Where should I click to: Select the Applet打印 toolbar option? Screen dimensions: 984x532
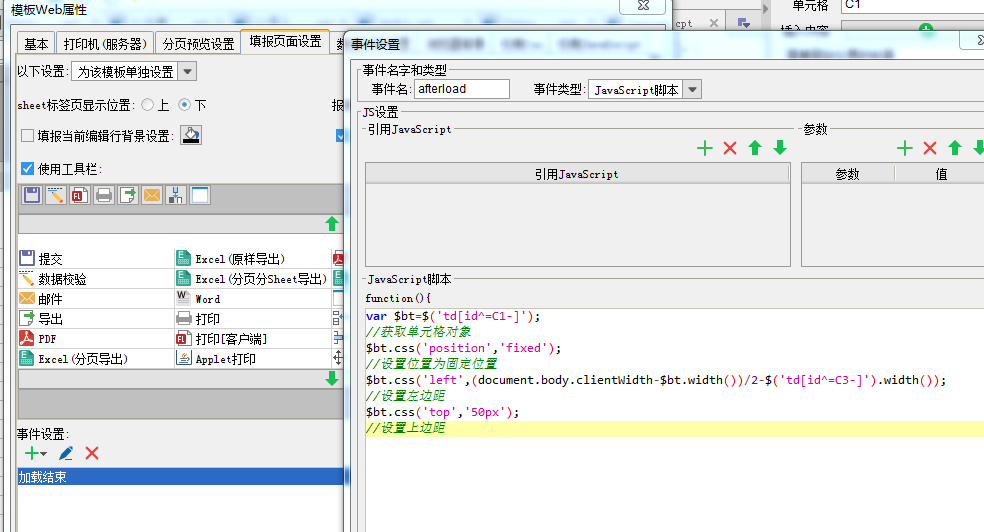(252, 359)
